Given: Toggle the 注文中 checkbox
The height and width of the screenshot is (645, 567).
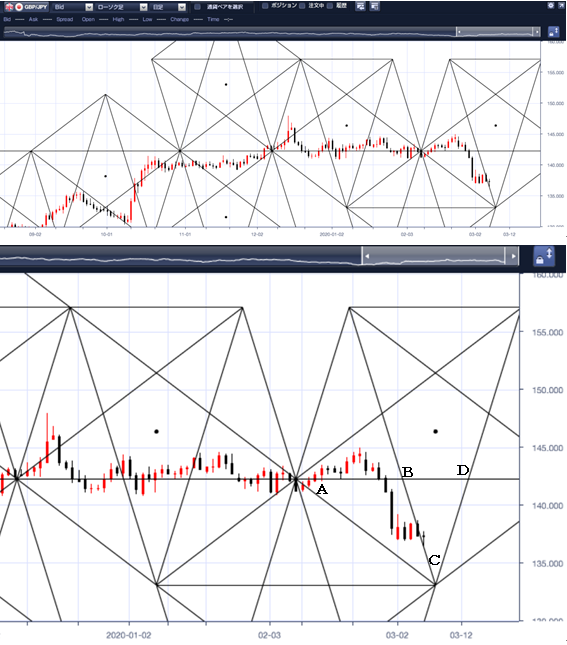Looking at the screenshot, I should (x=302, y=6).
